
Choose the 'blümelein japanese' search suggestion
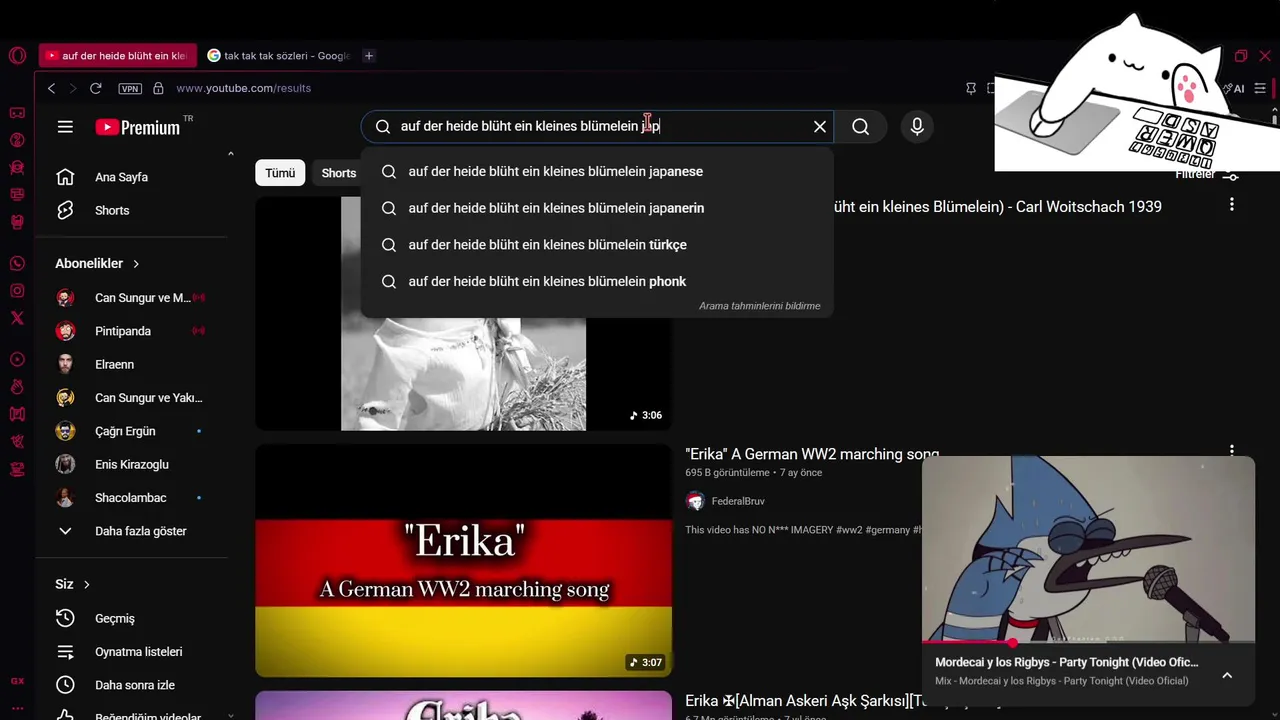[x=597, y=172]
